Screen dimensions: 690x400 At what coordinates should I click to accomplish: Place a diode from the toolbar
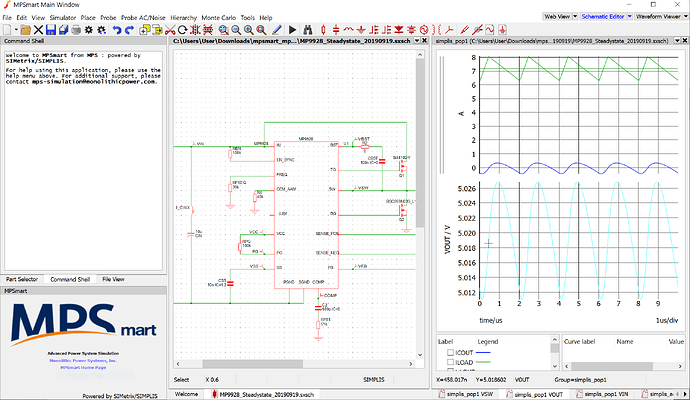(399, 29)
